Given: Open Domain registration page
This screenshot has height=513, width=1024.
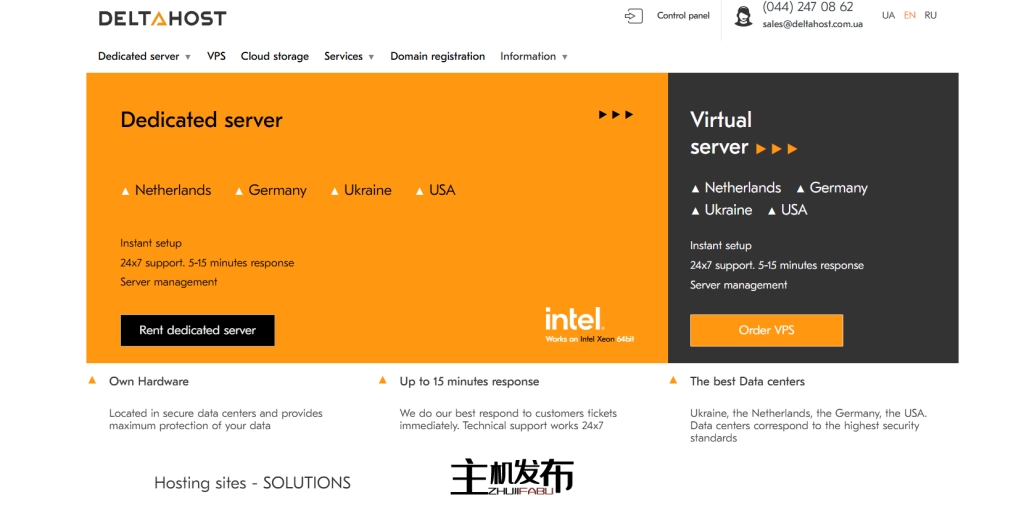Looking at the screenshot, I should click(x=438, y=56).
